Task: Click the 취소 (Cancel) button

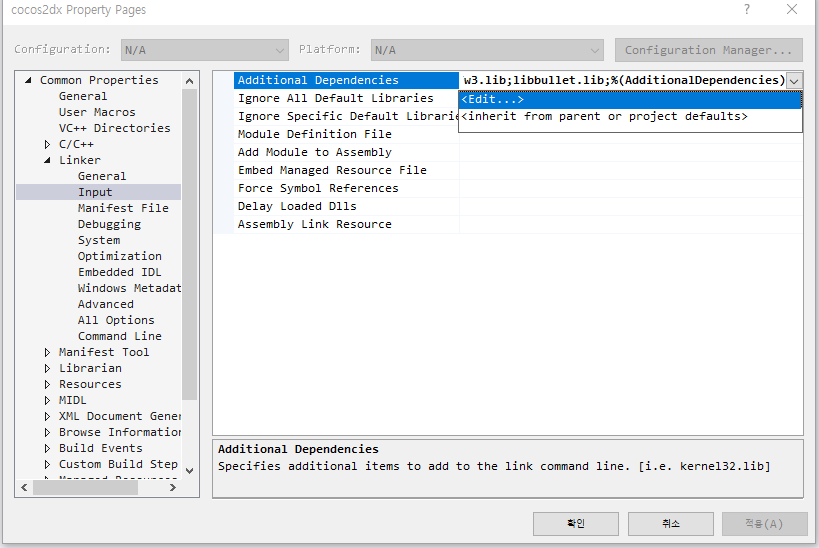Action: (x=671, y=523)
